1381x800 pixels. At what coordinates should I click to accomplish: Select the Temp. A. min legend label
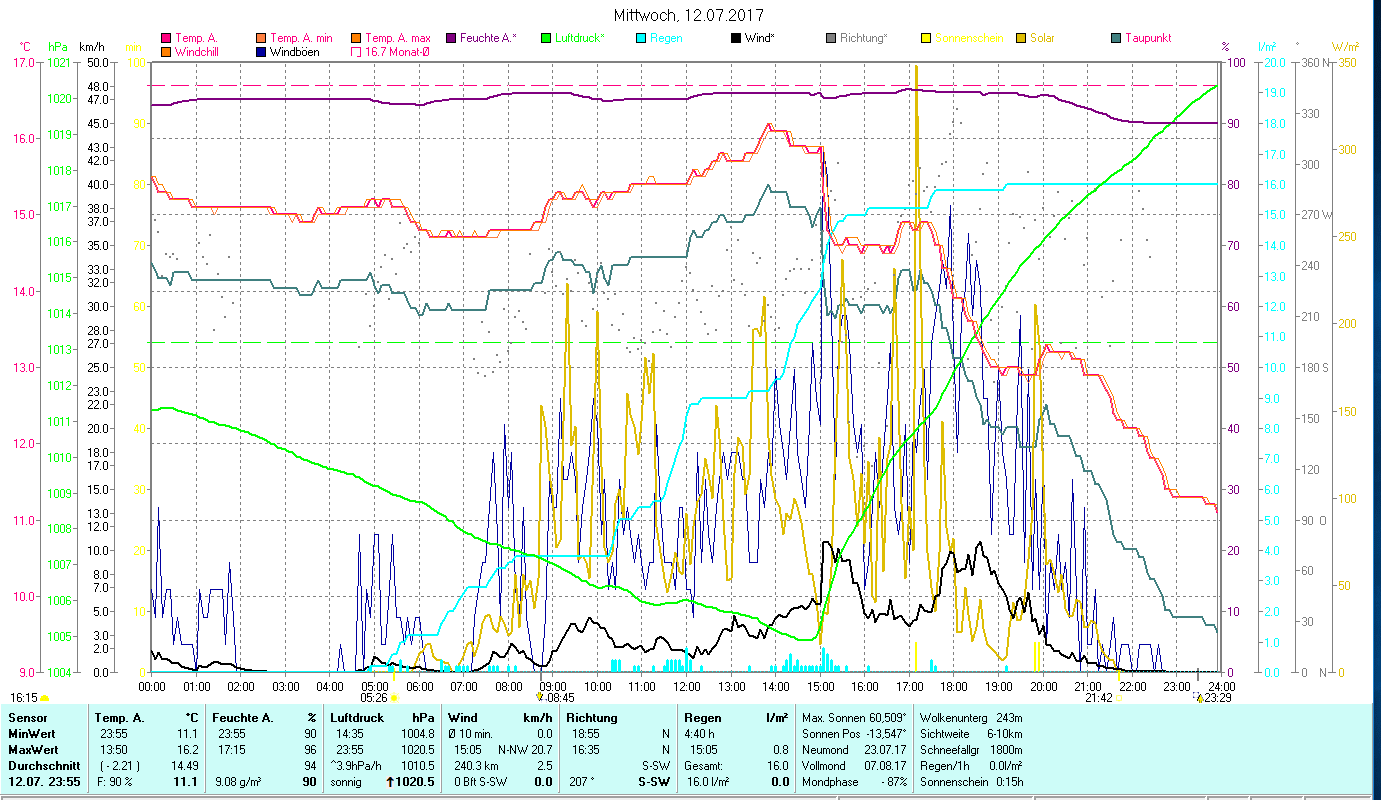pos(302,38)
